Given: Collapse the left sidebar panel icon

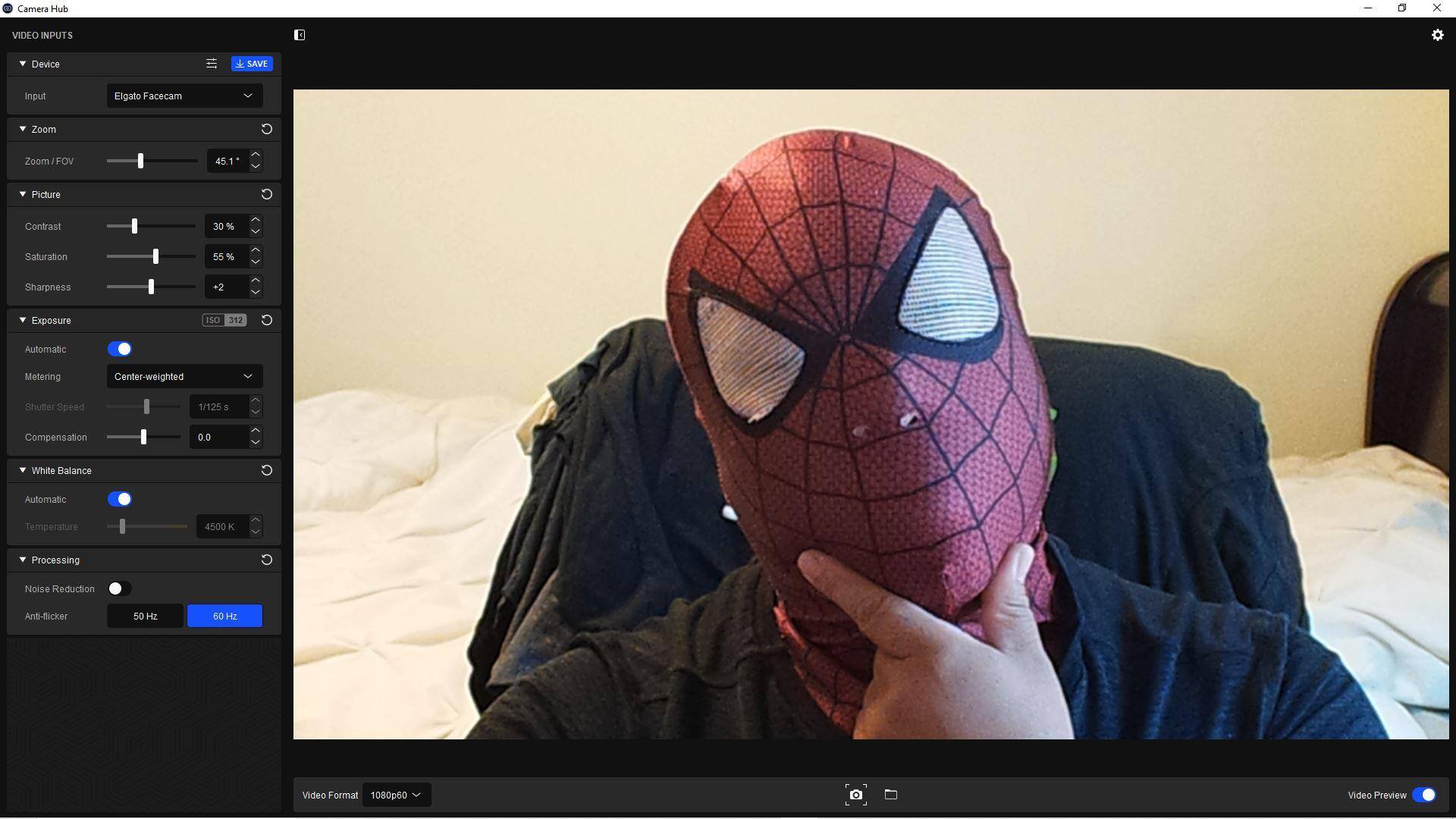Looking at the screenshot, I should pos(300,35).
